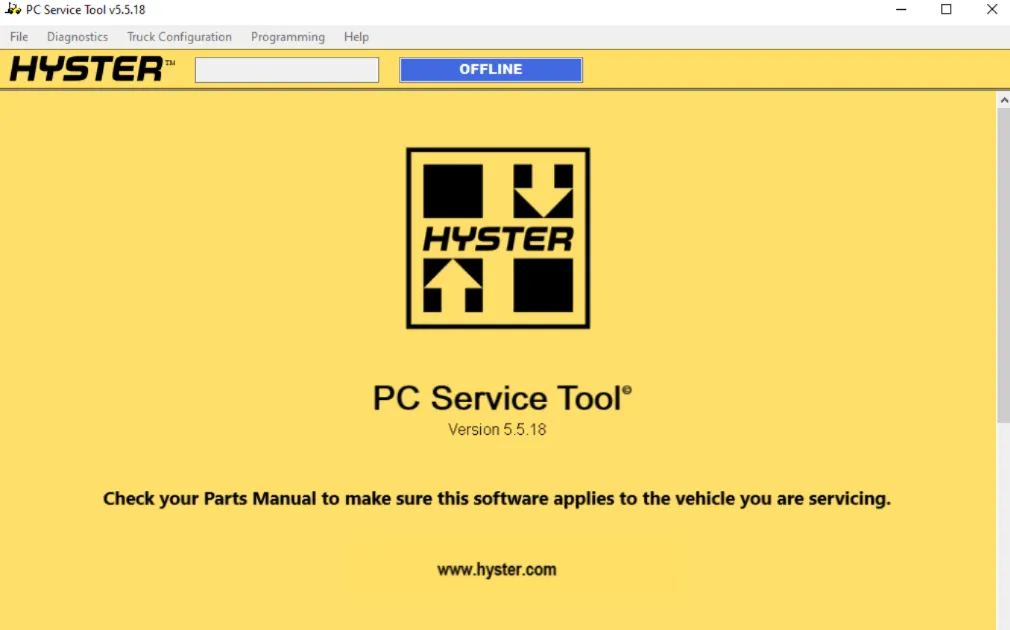1010x630 pixels.
Task: Maximize the PC Service Tool window
Action: point(946,10)
